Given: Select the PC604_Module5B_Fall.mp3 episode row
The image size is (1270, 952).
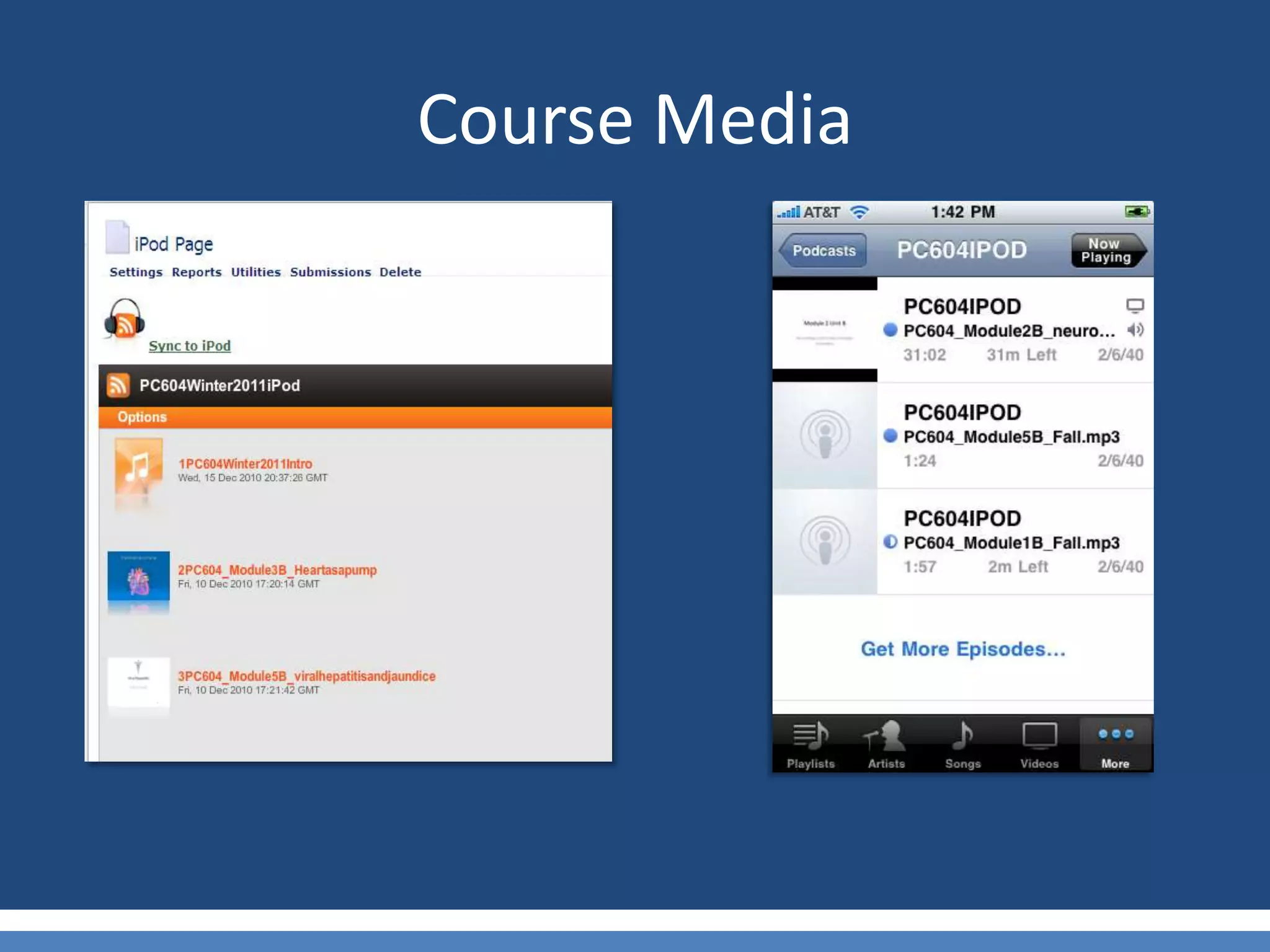Looking at the screenshot, I should 962,436.
